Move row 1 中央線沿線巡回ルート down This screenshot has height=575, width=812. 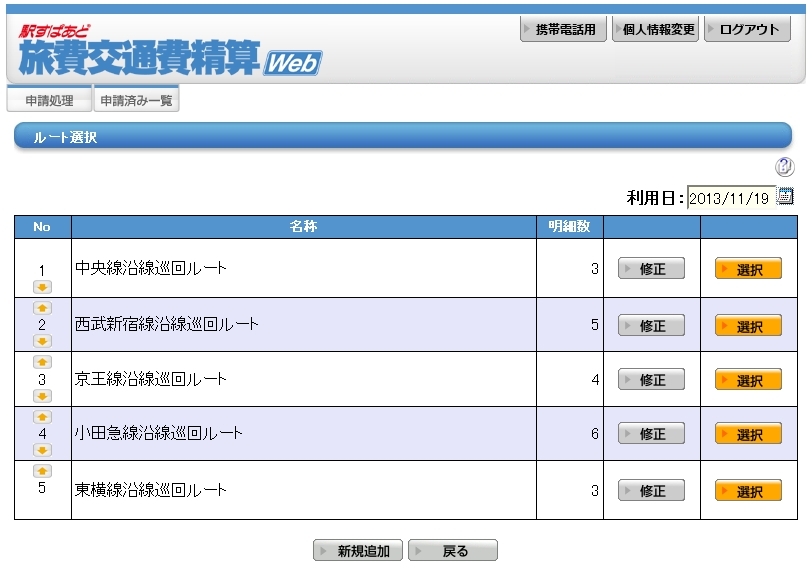(42, 287)
